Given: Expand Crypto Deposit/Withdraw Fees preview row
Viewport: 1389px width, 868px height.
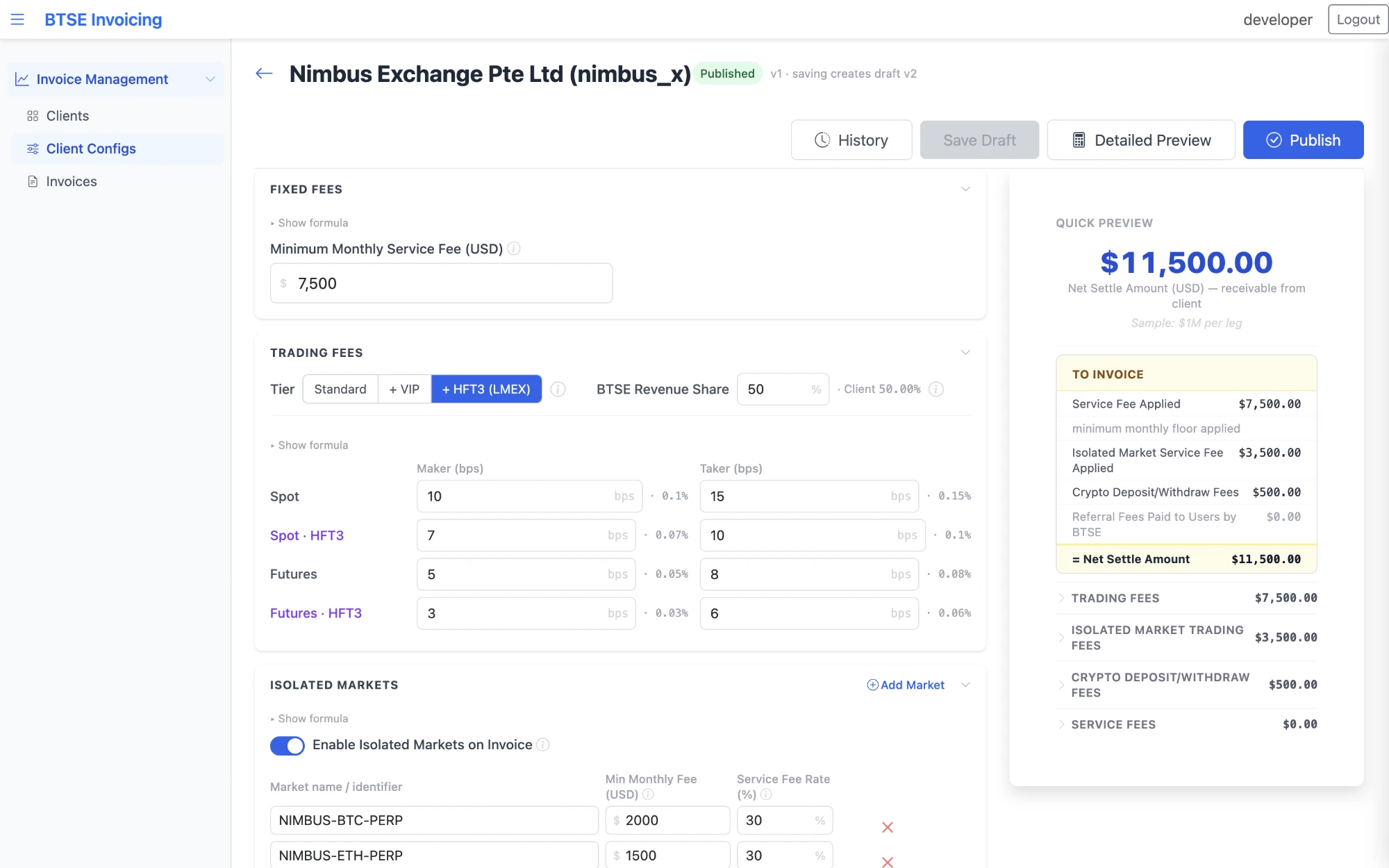Looking at the screenshot, I should coord(1186,685).
